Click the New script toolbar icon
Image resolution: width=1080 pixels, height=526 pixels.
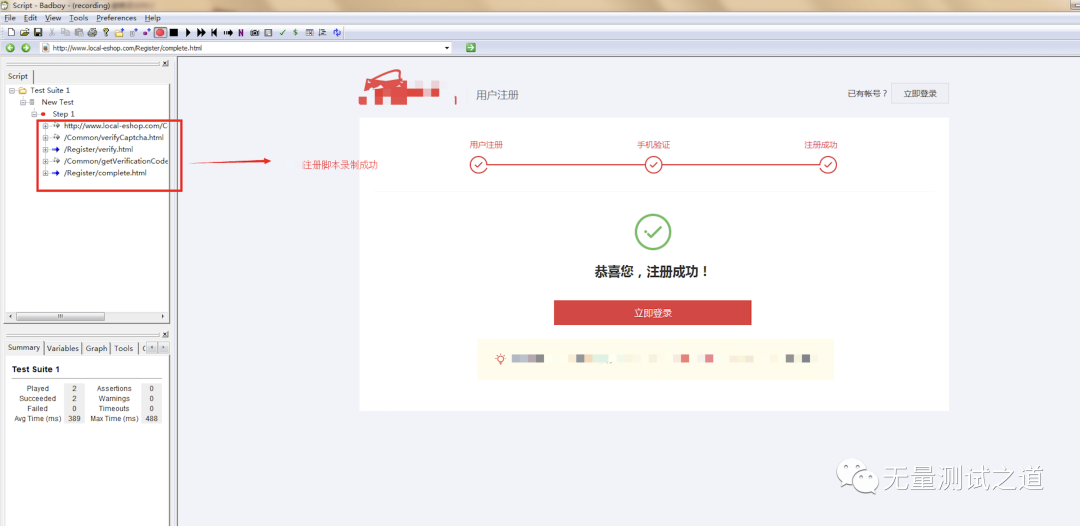pos(11,32)
